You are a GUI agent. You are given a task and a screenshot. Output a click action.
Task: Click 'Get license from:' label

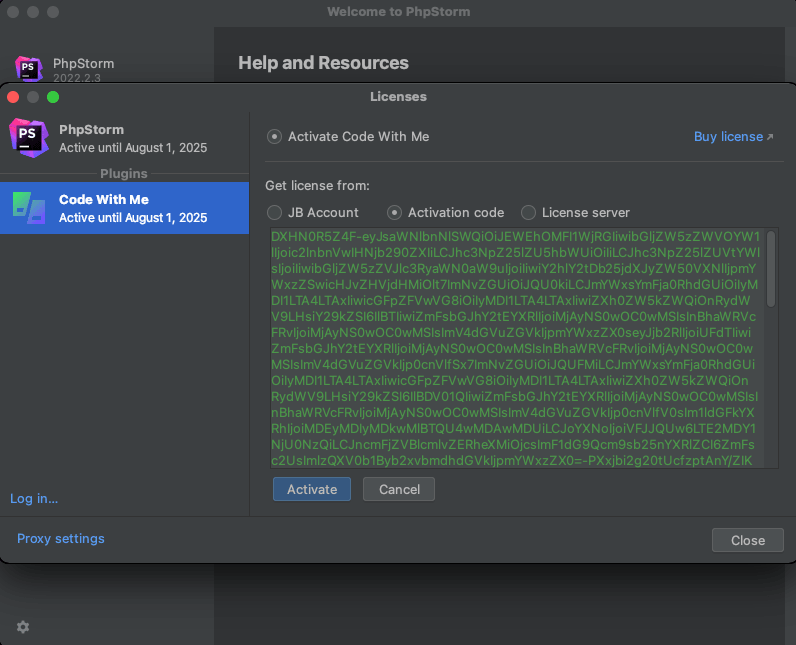point(317,186)
